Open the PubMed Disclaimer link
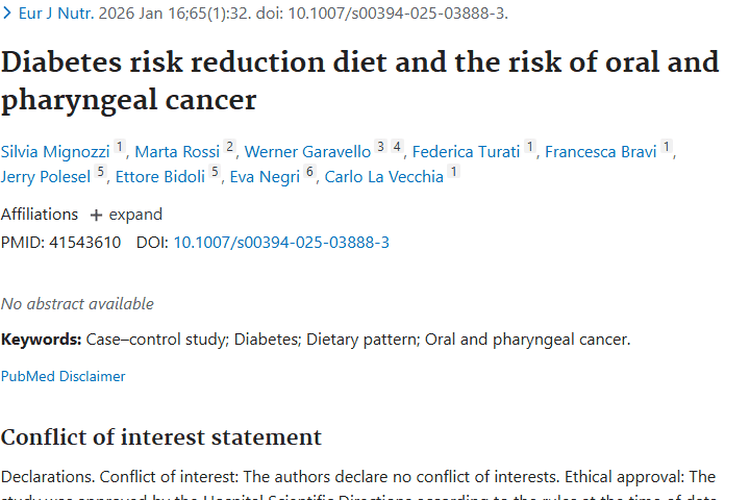Viewport: 750px width, 500px height. [63, 377]
